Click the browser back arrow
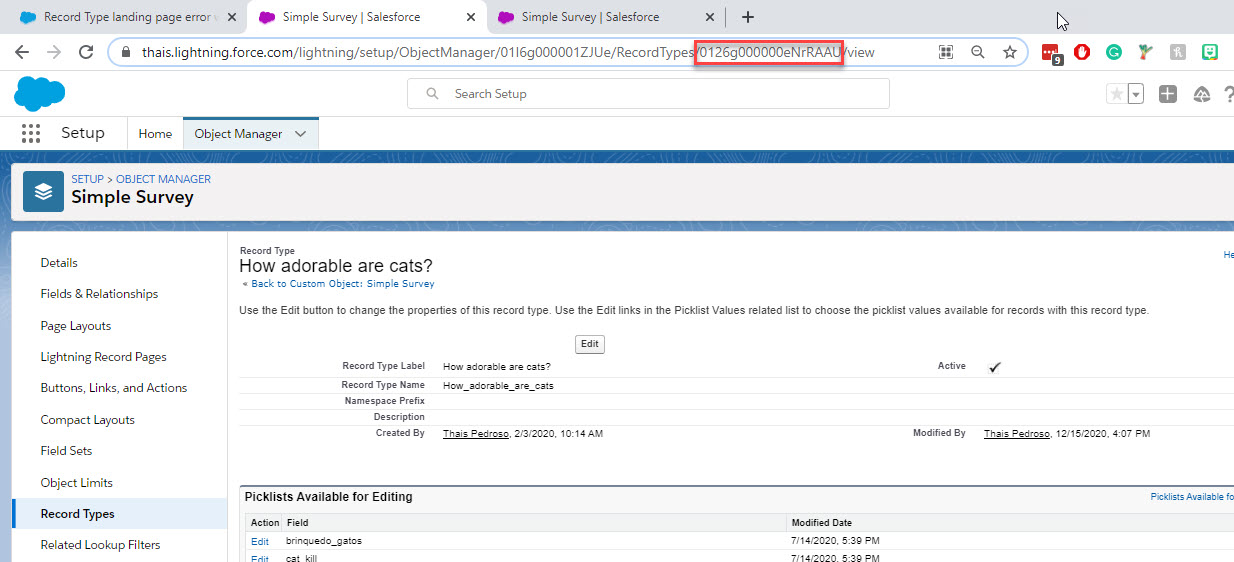 pos(22,52)
